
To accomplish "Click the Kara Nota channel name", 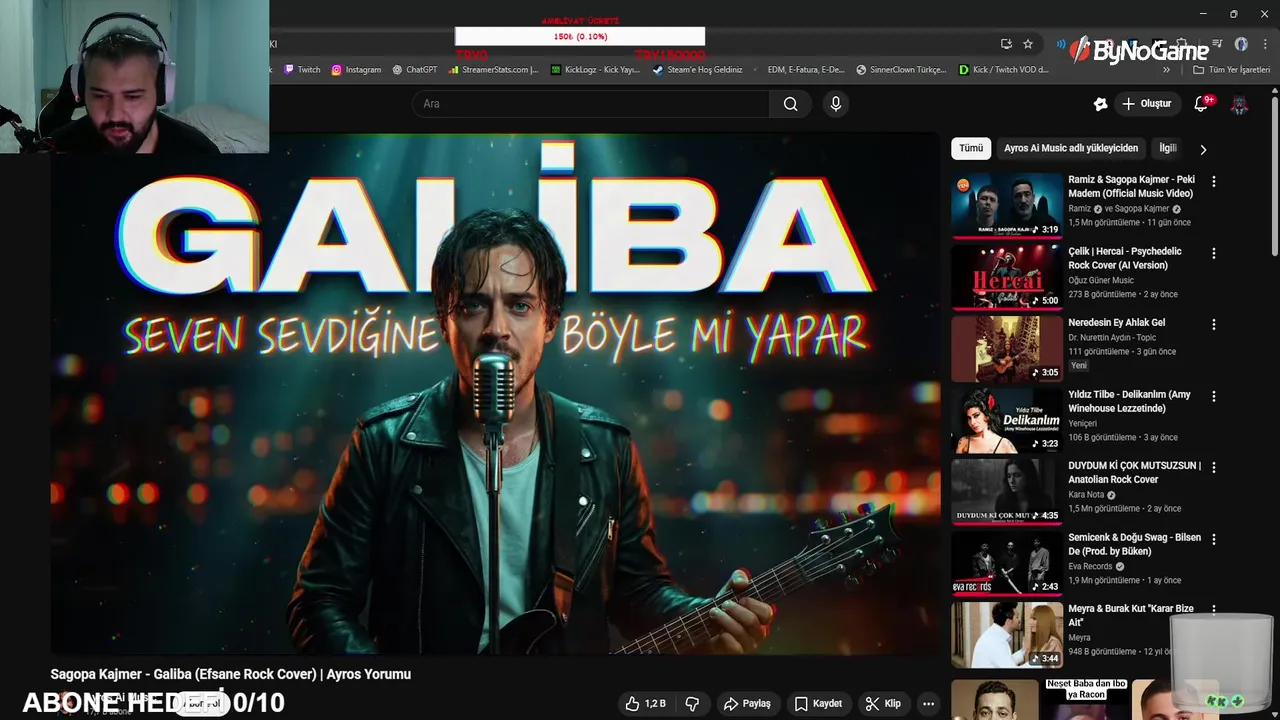I will click(1086, 495).
